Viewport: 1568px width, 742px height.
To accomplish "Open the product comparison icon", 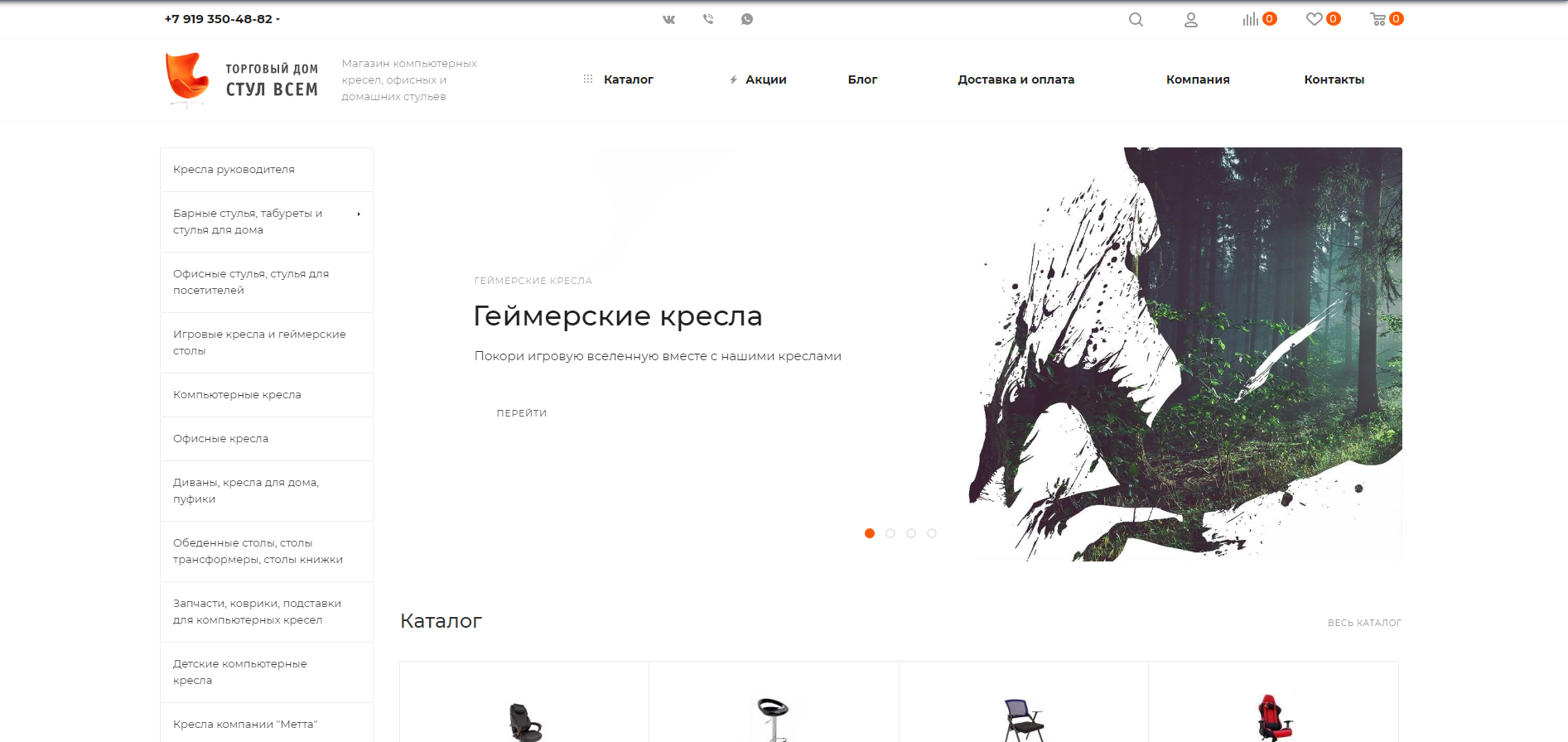I will point(1250,19).
